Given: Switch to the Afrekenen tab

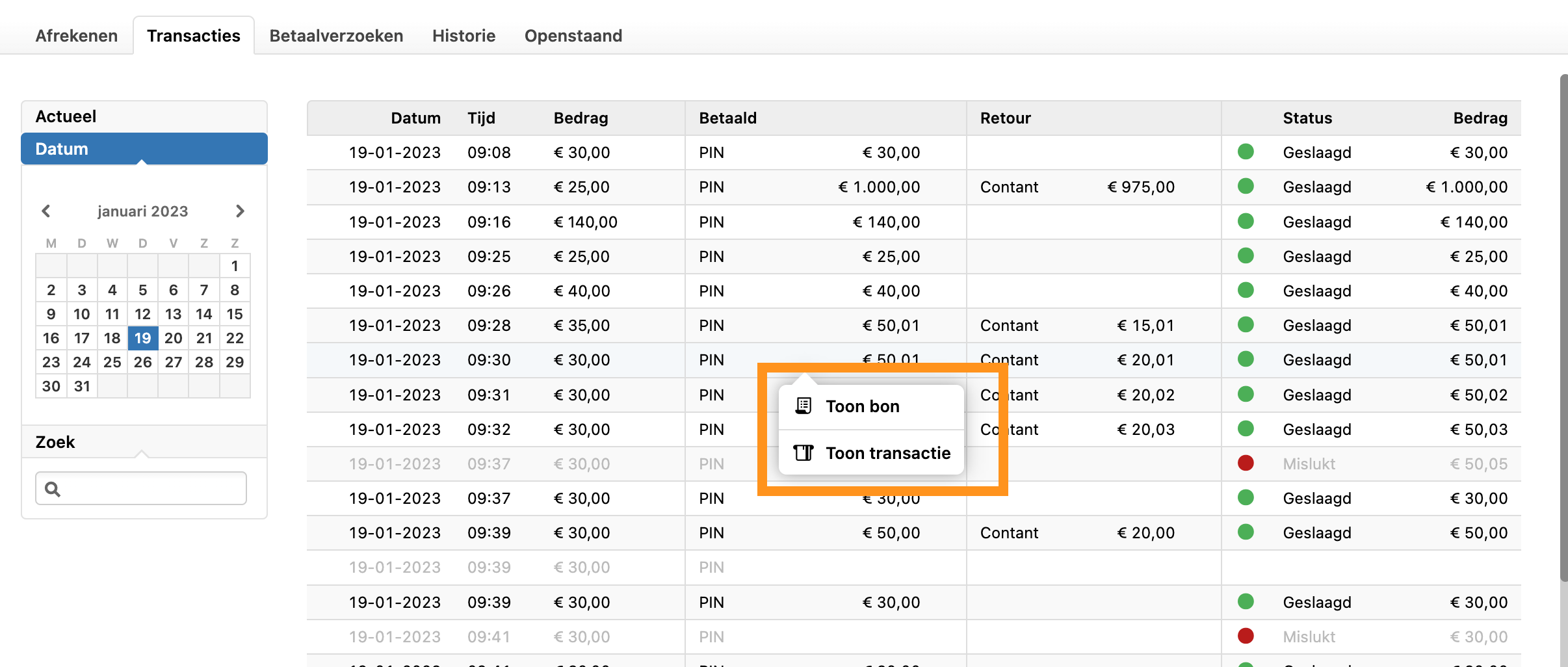Looking at the screenshot, I should [77, 36].
